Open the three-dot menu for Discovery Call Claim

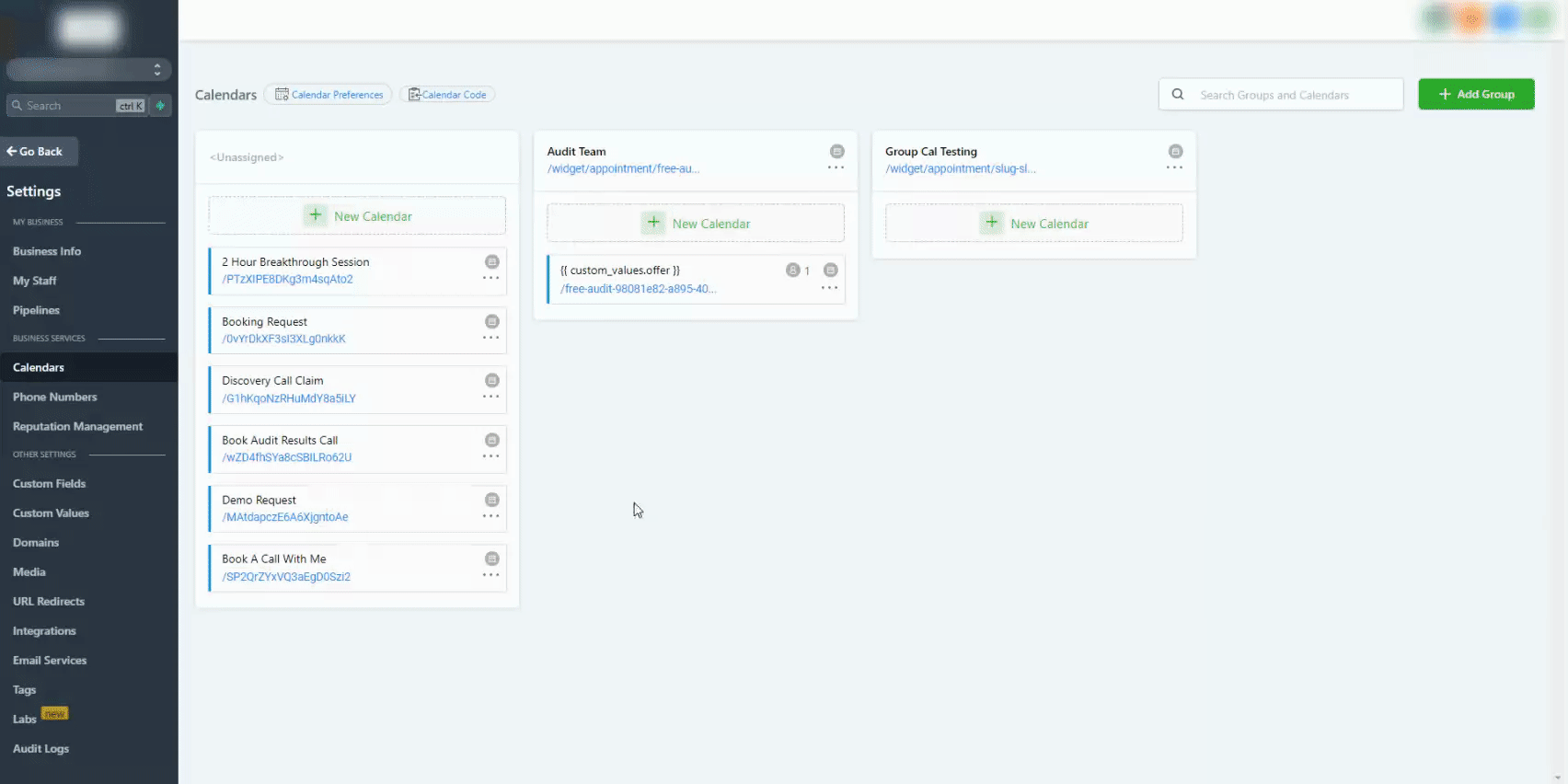click(491, 397)
